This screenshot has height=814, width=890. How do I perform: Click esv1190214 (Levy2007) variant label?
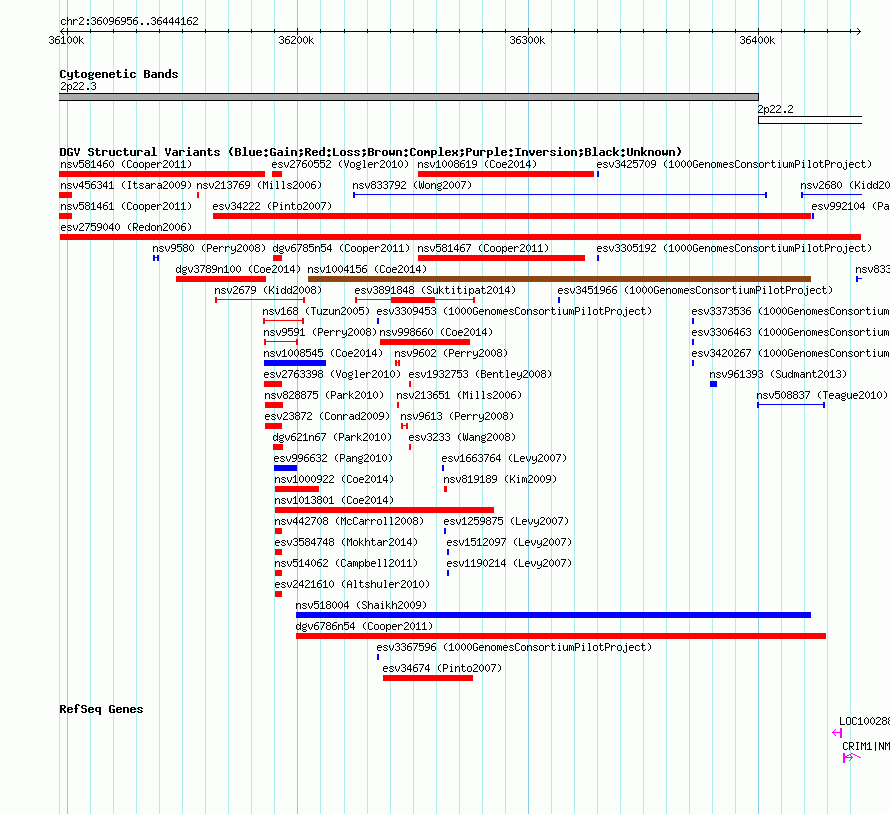coord(509,563)
